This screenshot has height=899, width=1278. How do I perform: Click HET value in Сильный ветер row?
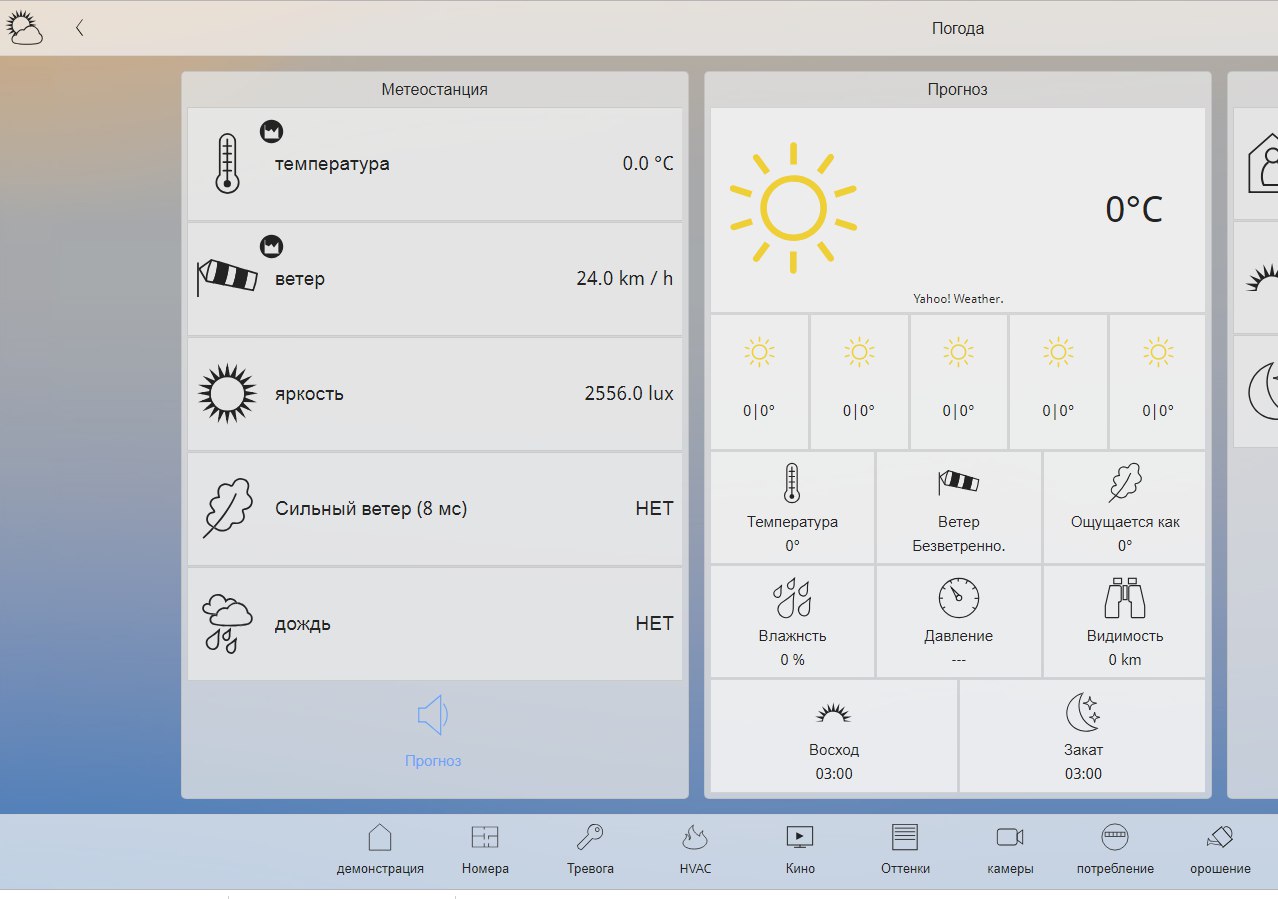pyautogui.click(x=654, y=508)
